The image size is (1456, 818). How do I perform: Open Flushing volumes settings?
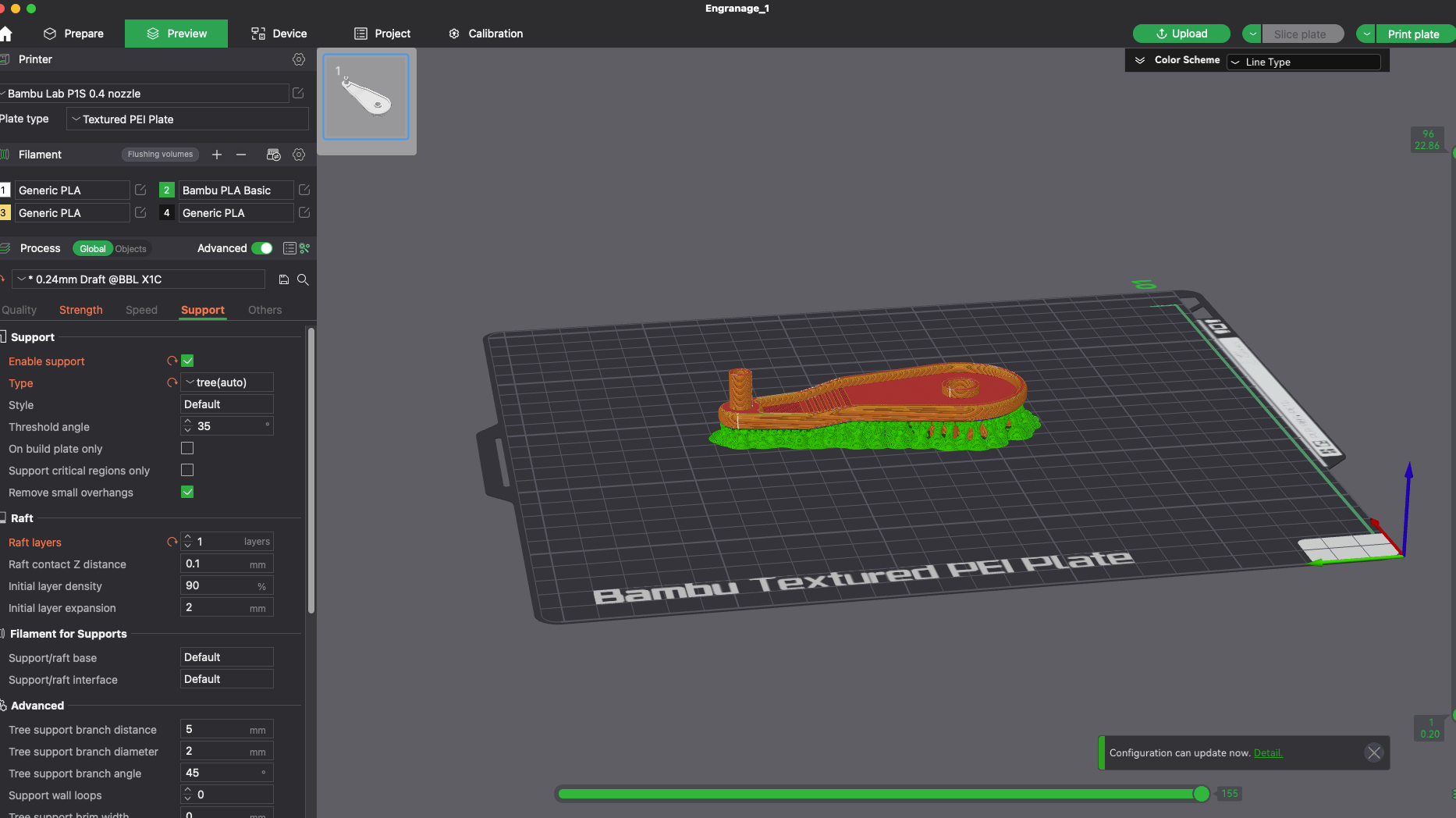pyautogui.click(x=160, y=155)
